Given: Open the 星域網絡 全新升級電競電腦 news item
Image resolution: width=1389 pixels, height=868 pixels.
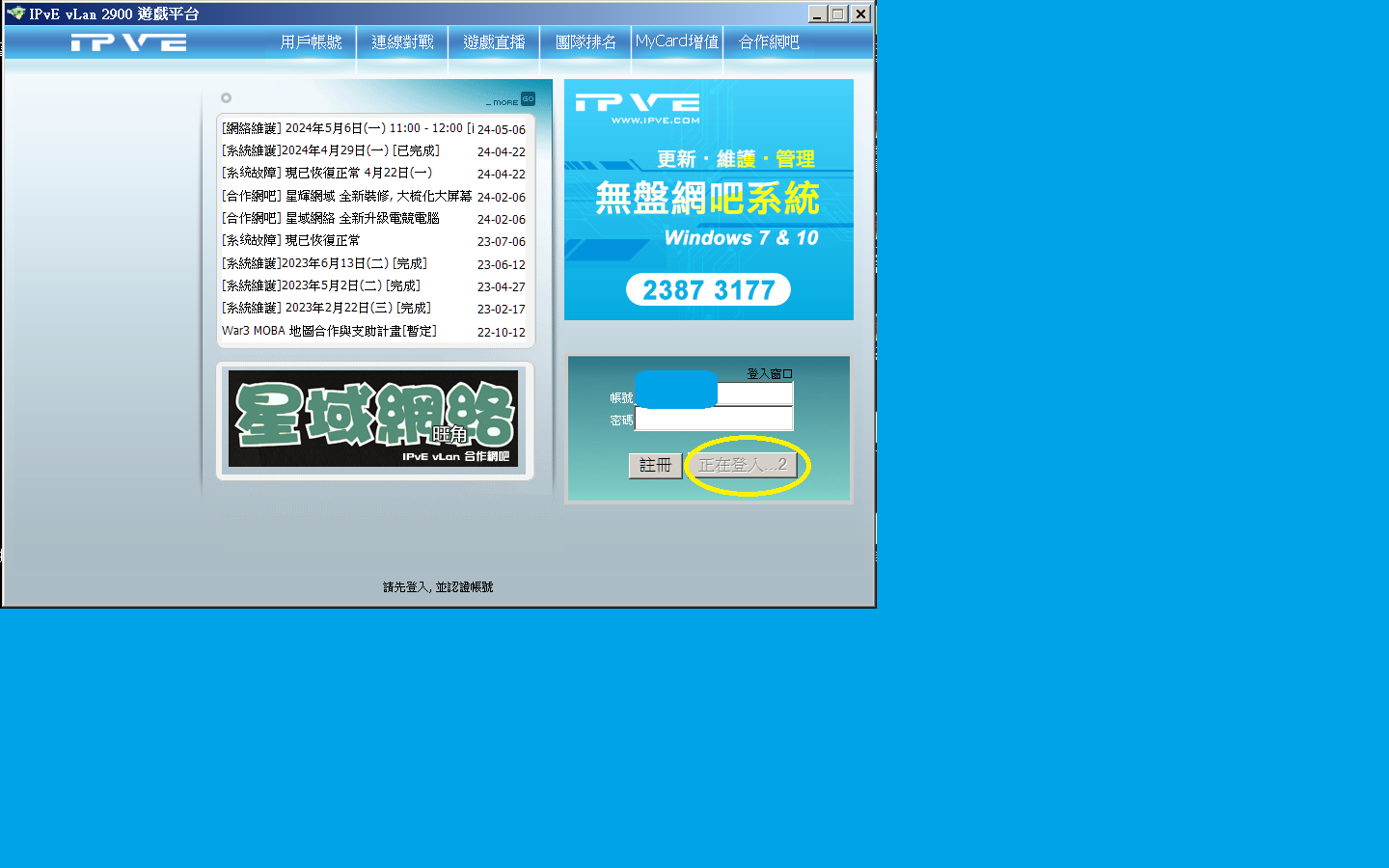Looking at the screenshot, I should [x=331, y=218].
